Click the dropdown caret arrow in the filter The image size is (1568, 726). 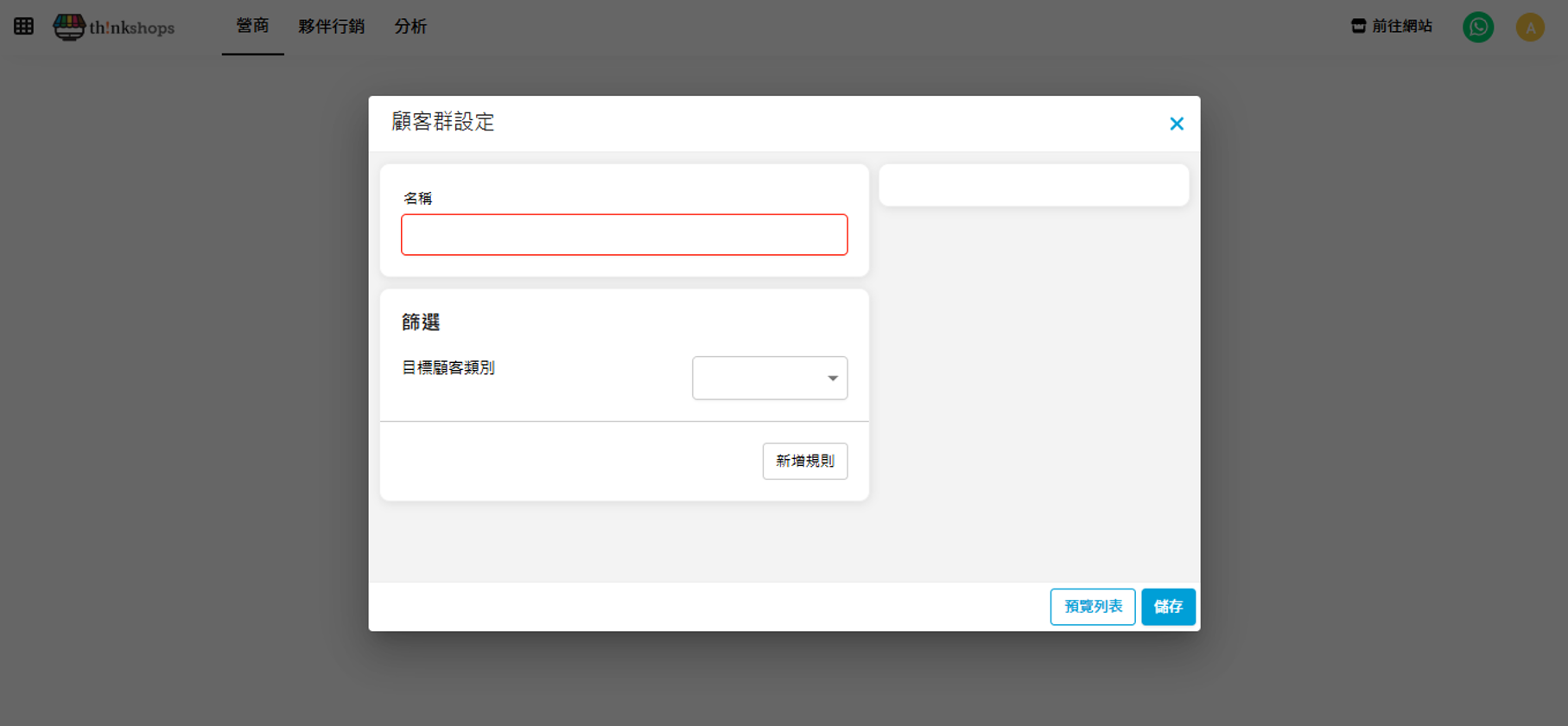click(833, 379)
